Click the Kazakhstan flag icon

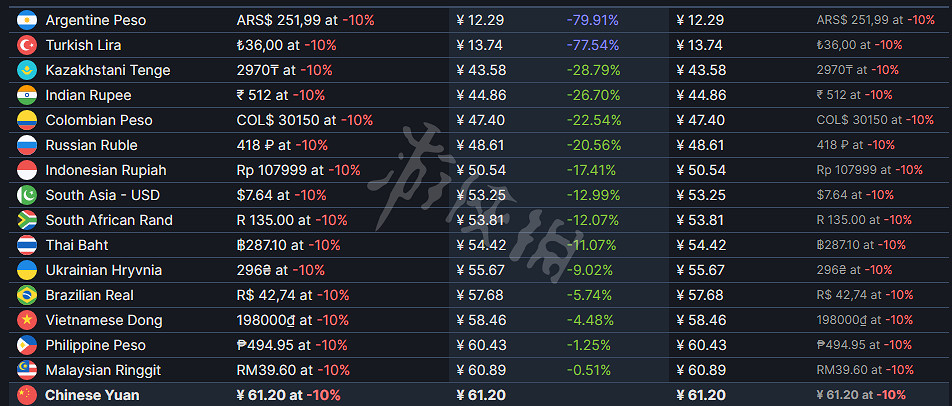27,70
